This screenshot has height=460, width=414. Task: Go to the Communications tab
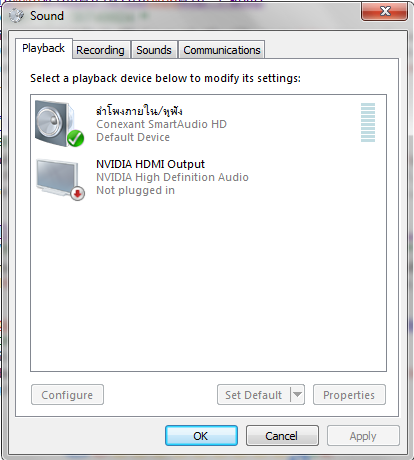tap(222, 50)
